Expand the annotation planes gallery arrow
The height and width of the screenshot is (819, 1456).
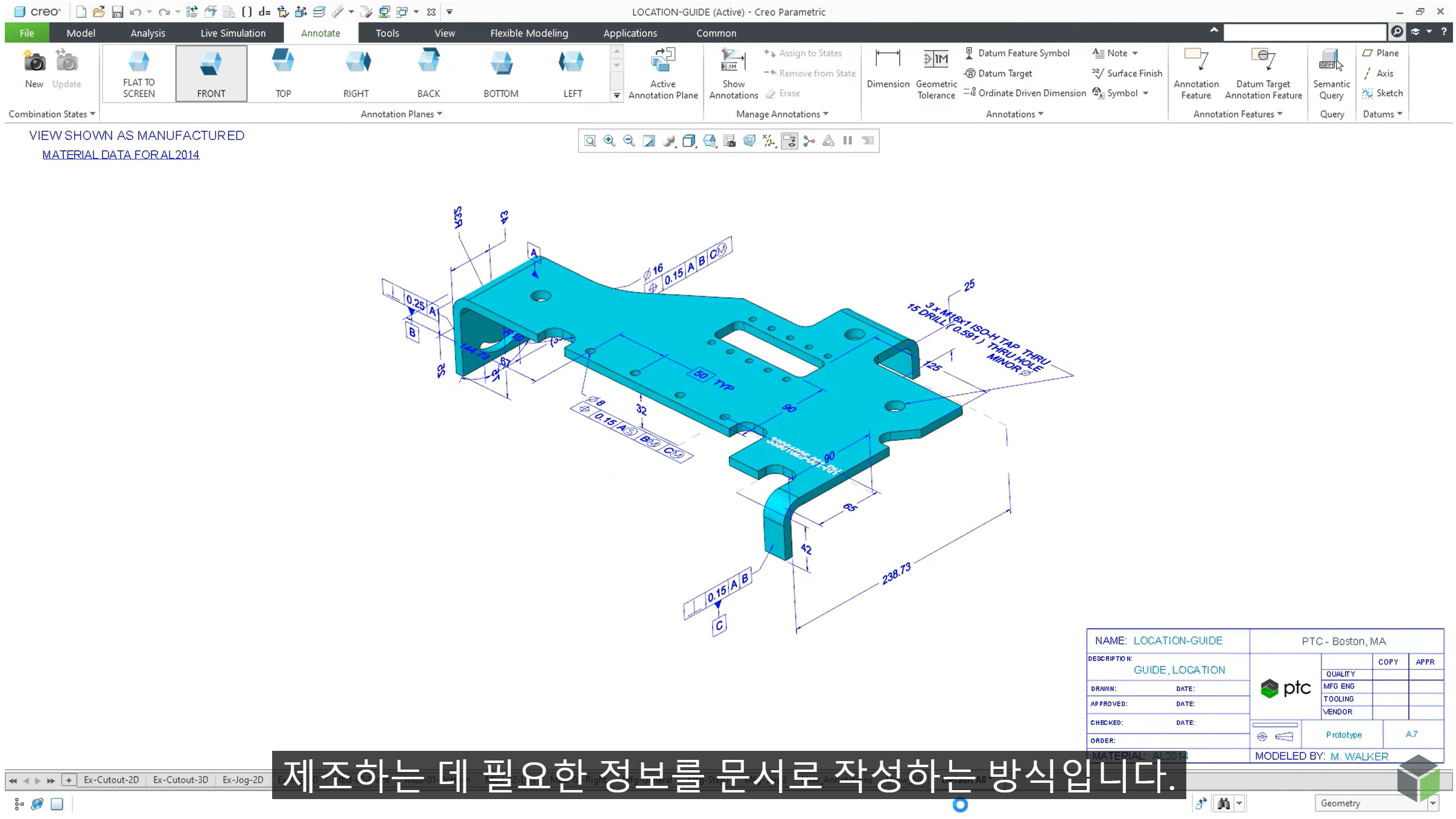(x=617, y=95)
